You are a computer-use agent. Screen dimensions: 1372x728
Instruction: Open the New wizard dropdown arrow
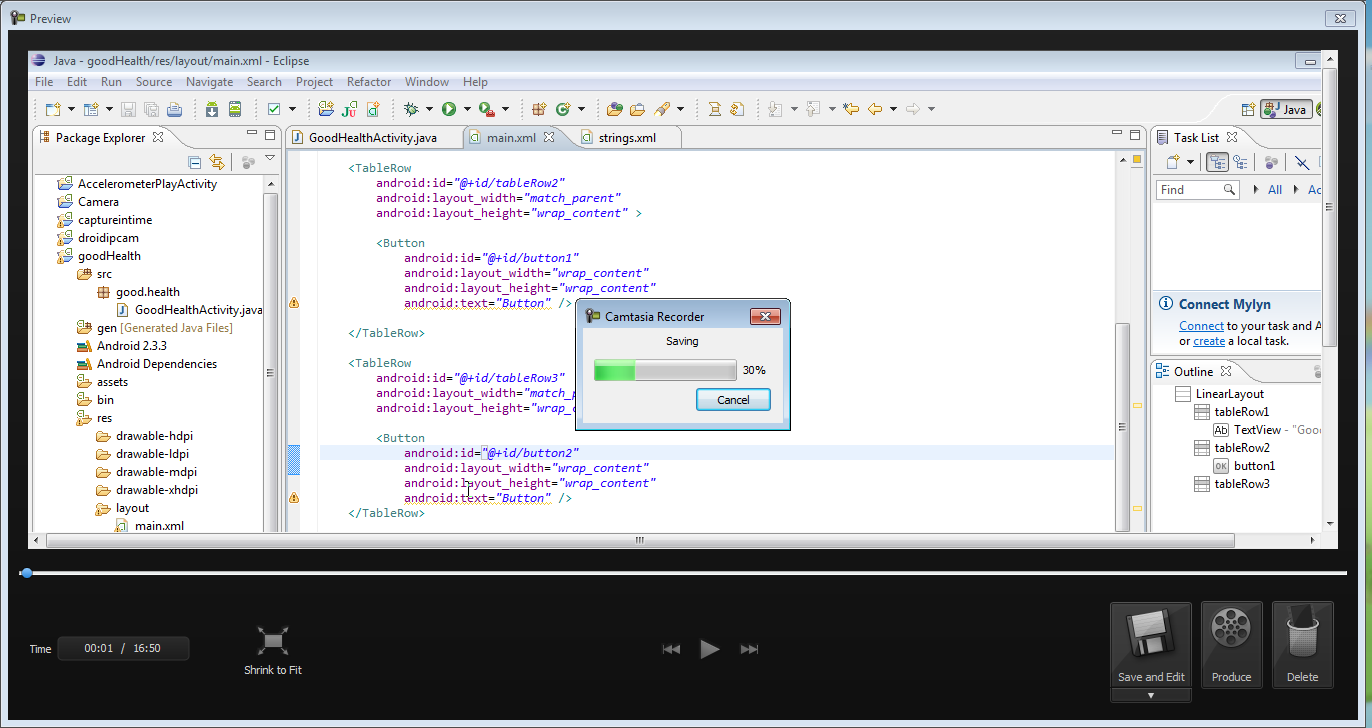[x=72, y=109]
